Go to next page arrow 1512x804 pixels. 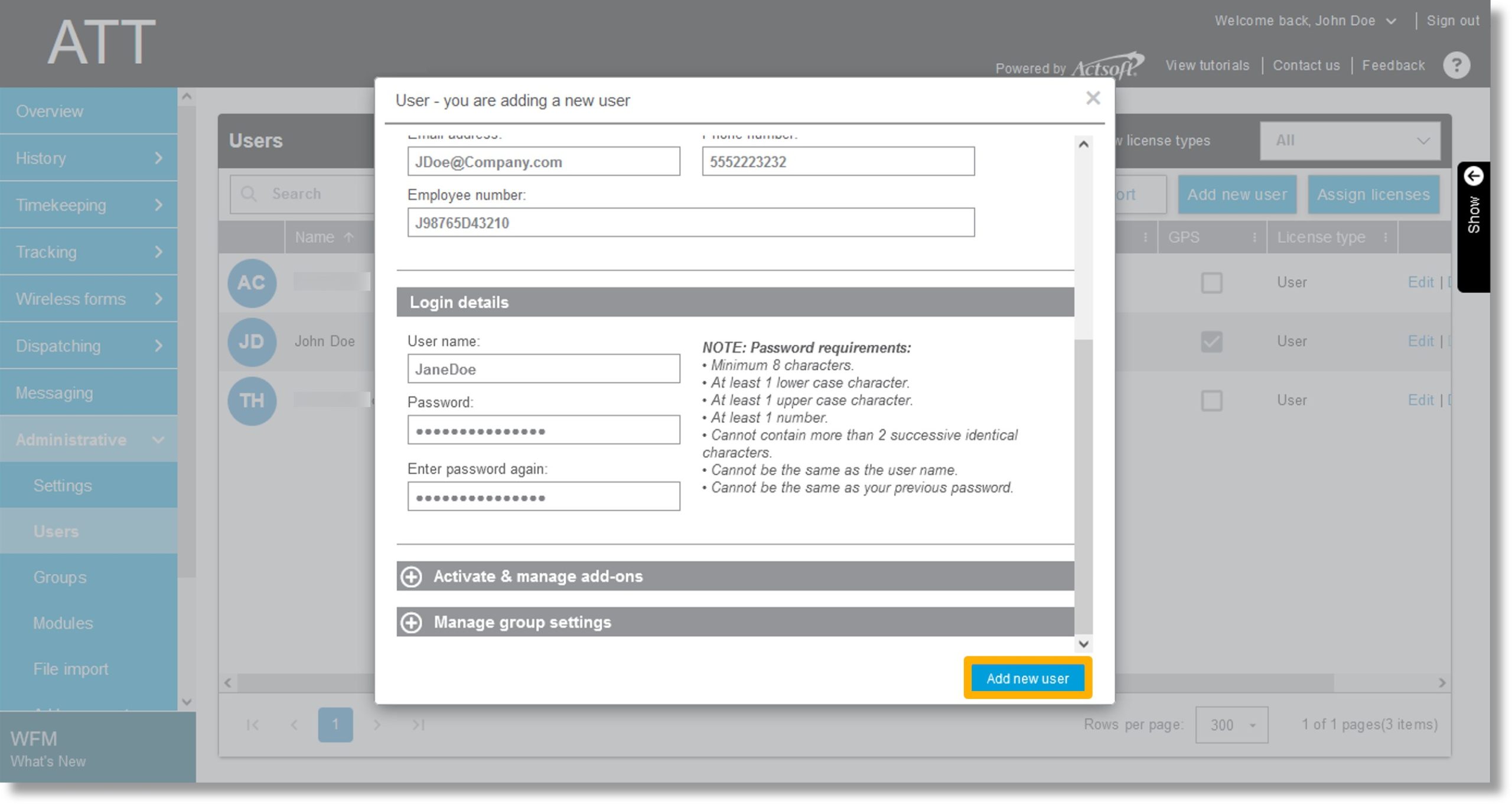[377, 724]
